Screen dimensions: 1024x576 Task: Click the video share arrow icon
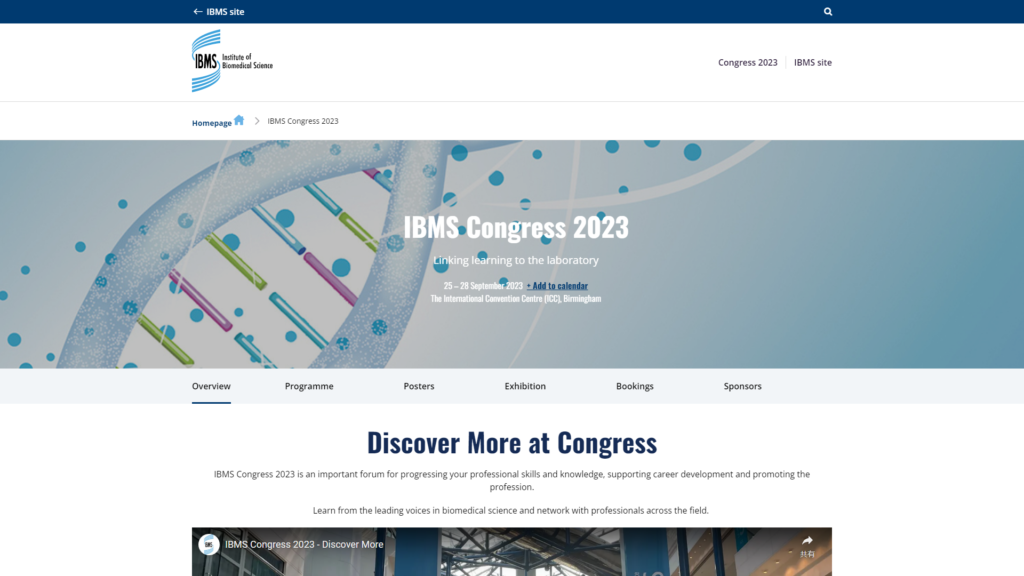pyautogui.click(x=807, y=541)
